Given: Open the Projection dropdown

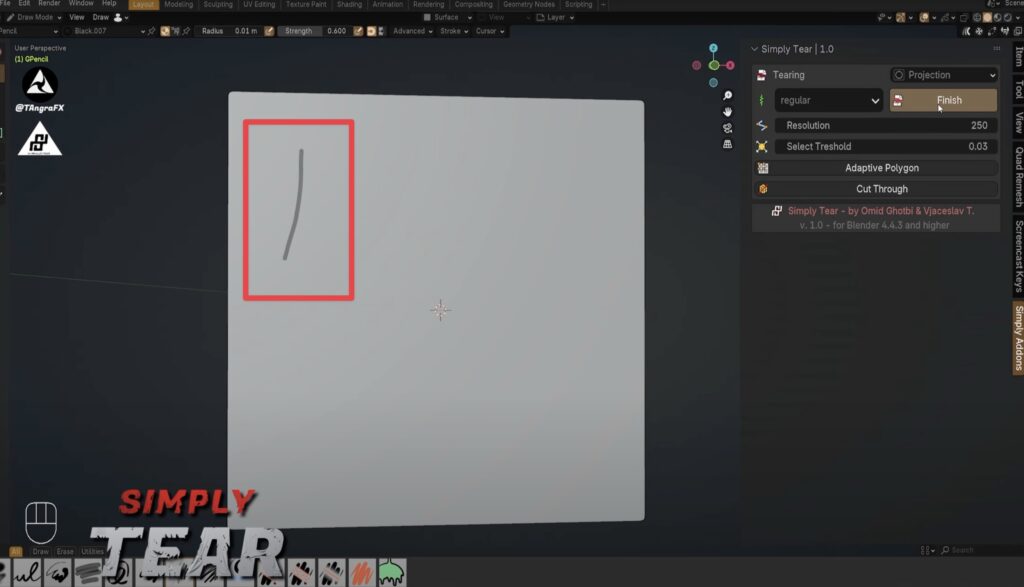Looking at the screenshot, I should click(944, 75).
